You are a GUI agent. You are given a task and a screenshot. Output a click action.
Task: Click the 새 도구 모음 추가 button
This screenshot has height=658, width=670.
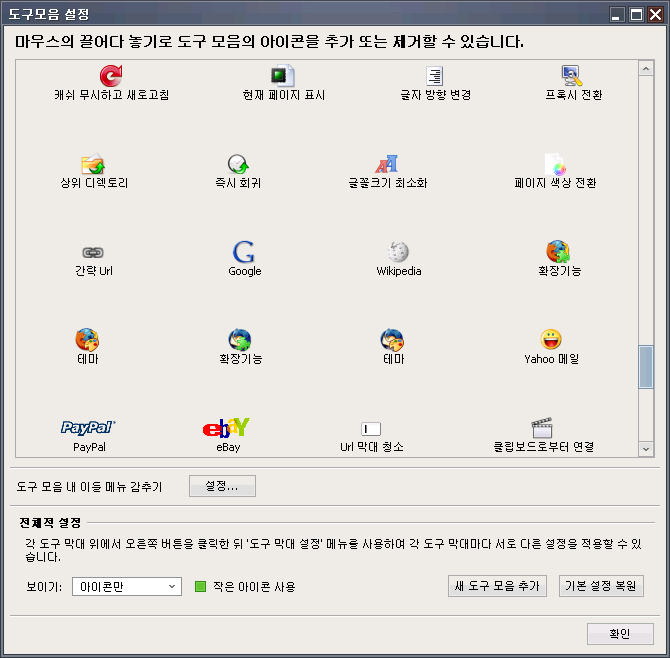point(497,586)
